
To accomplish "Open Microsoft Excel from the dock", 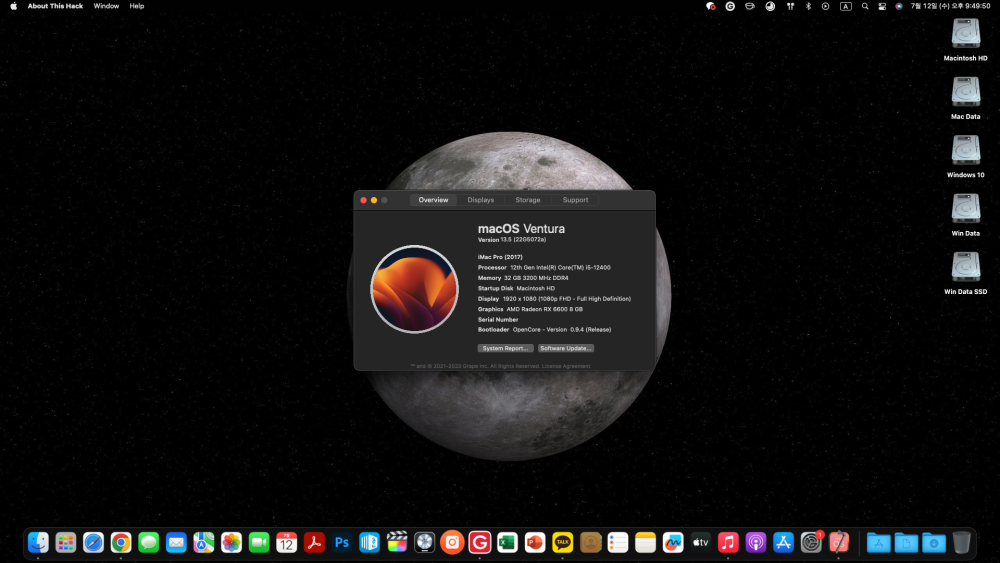I will 507,543.
